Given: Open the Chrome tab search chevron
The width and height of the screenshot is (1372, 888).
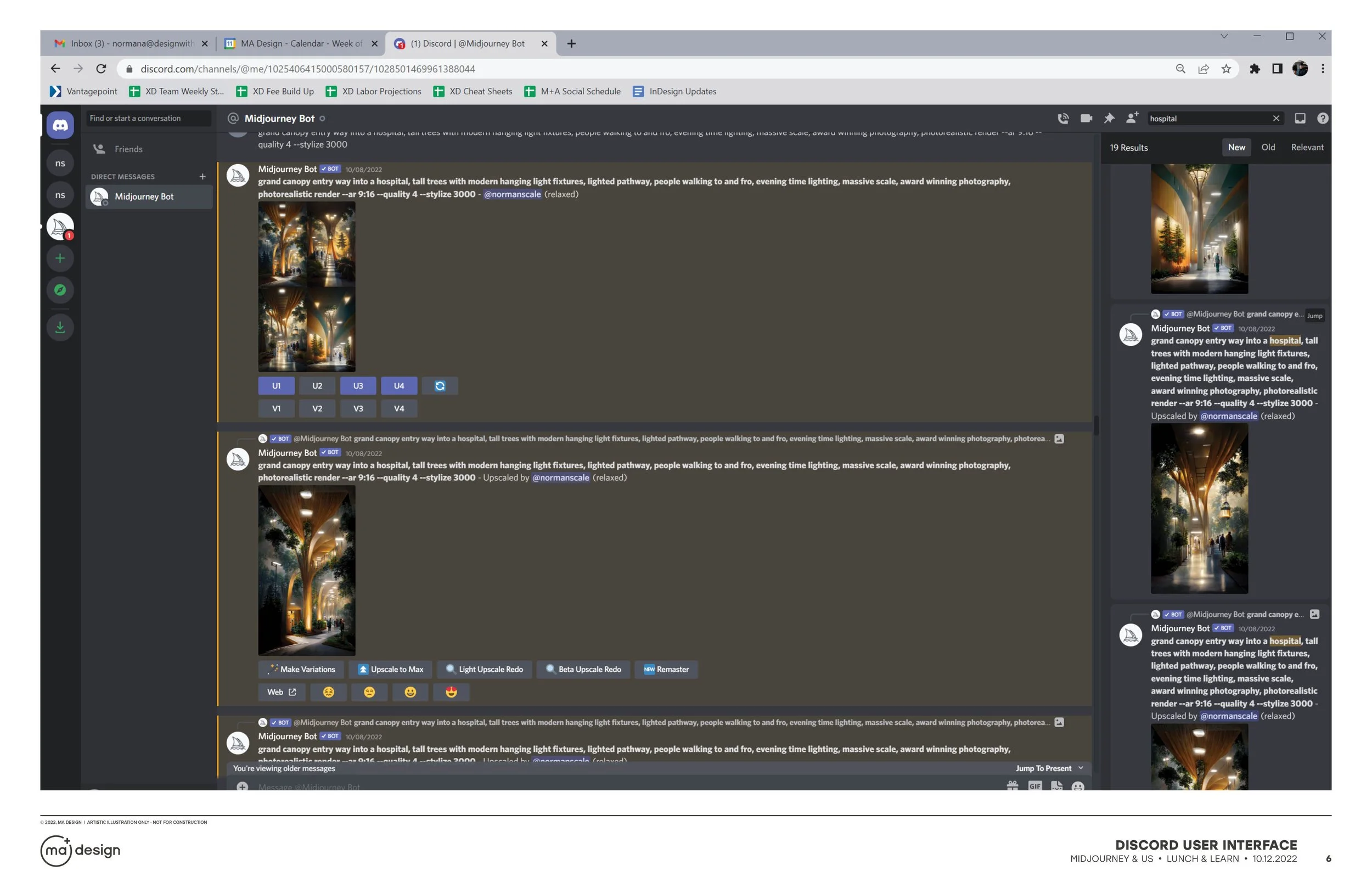Looking at the screenshot, I should coord(1224,36).
